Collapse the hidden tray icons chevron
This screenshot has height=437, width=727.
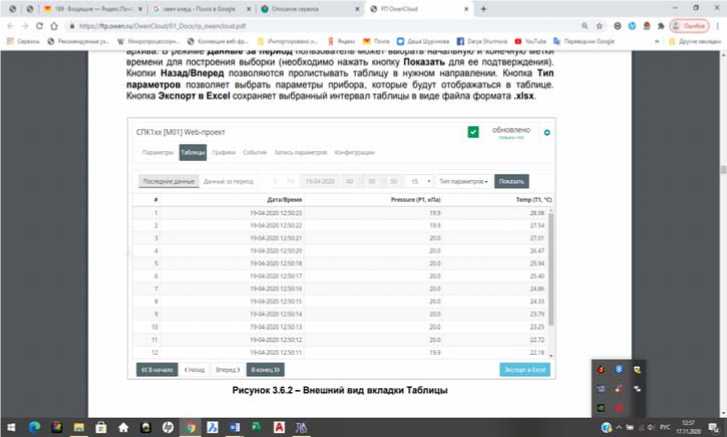(619, 427)
